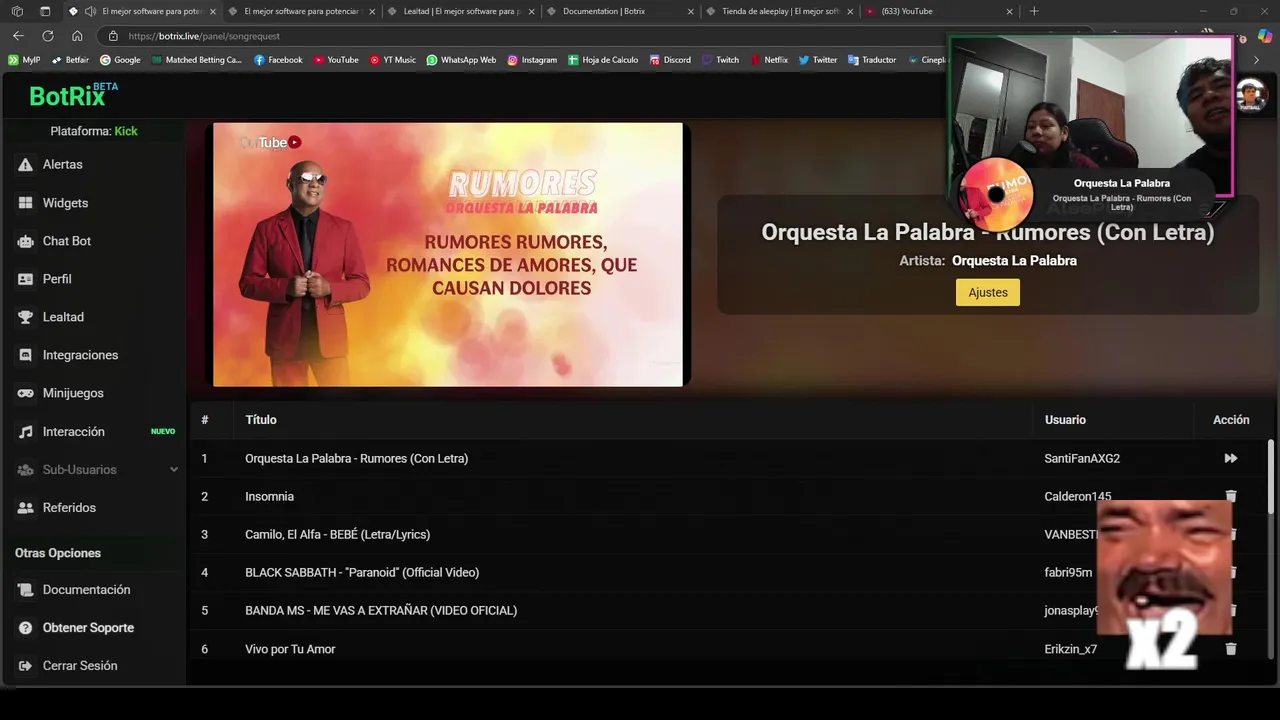This screenshot has height=720, width=1280.
Task: Switch to the second Botrix tab
Action: click(x=301, y=11)
